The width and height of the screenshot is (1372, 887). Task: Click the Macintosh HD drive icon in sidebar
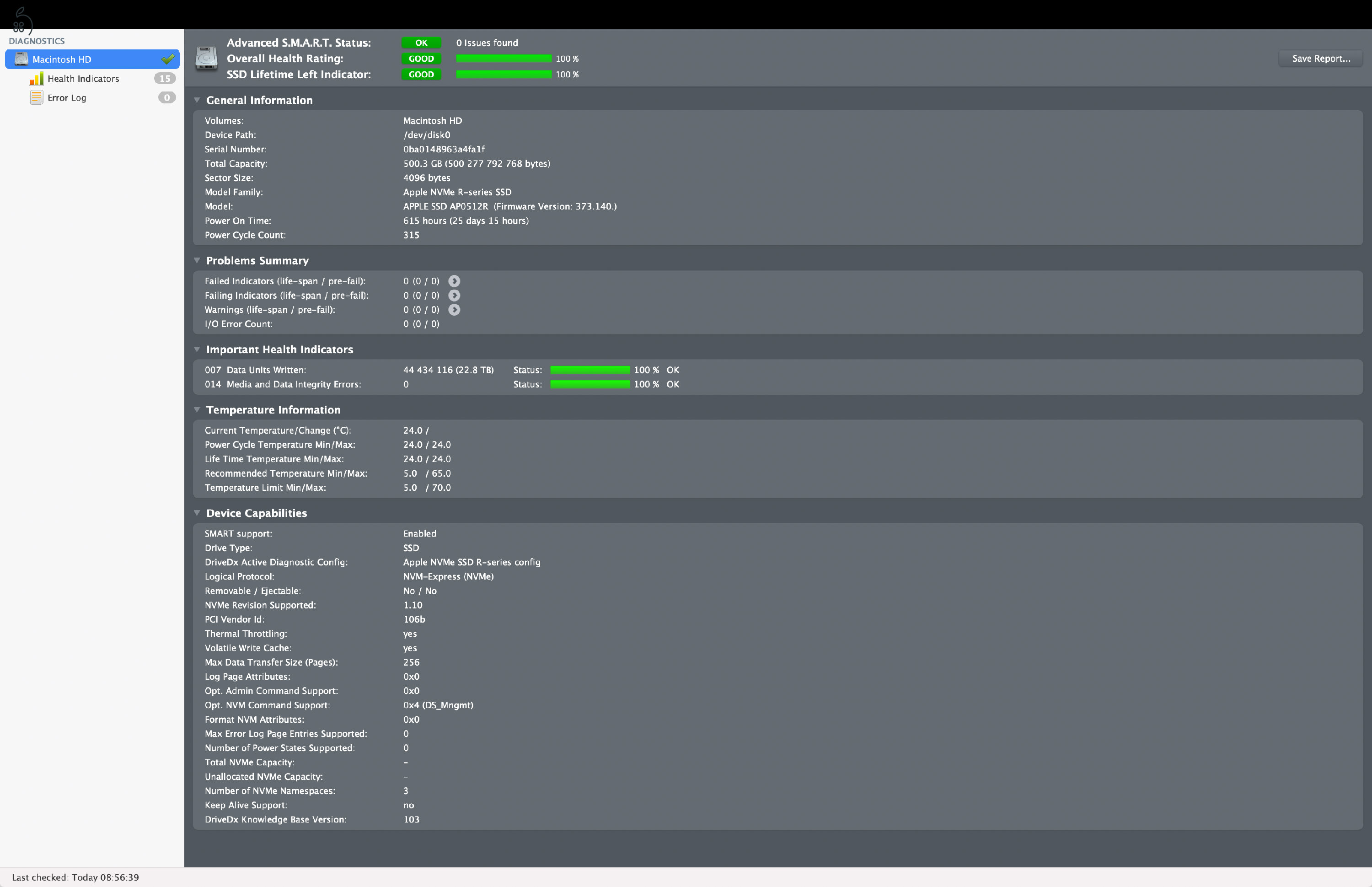click(21, 59)
